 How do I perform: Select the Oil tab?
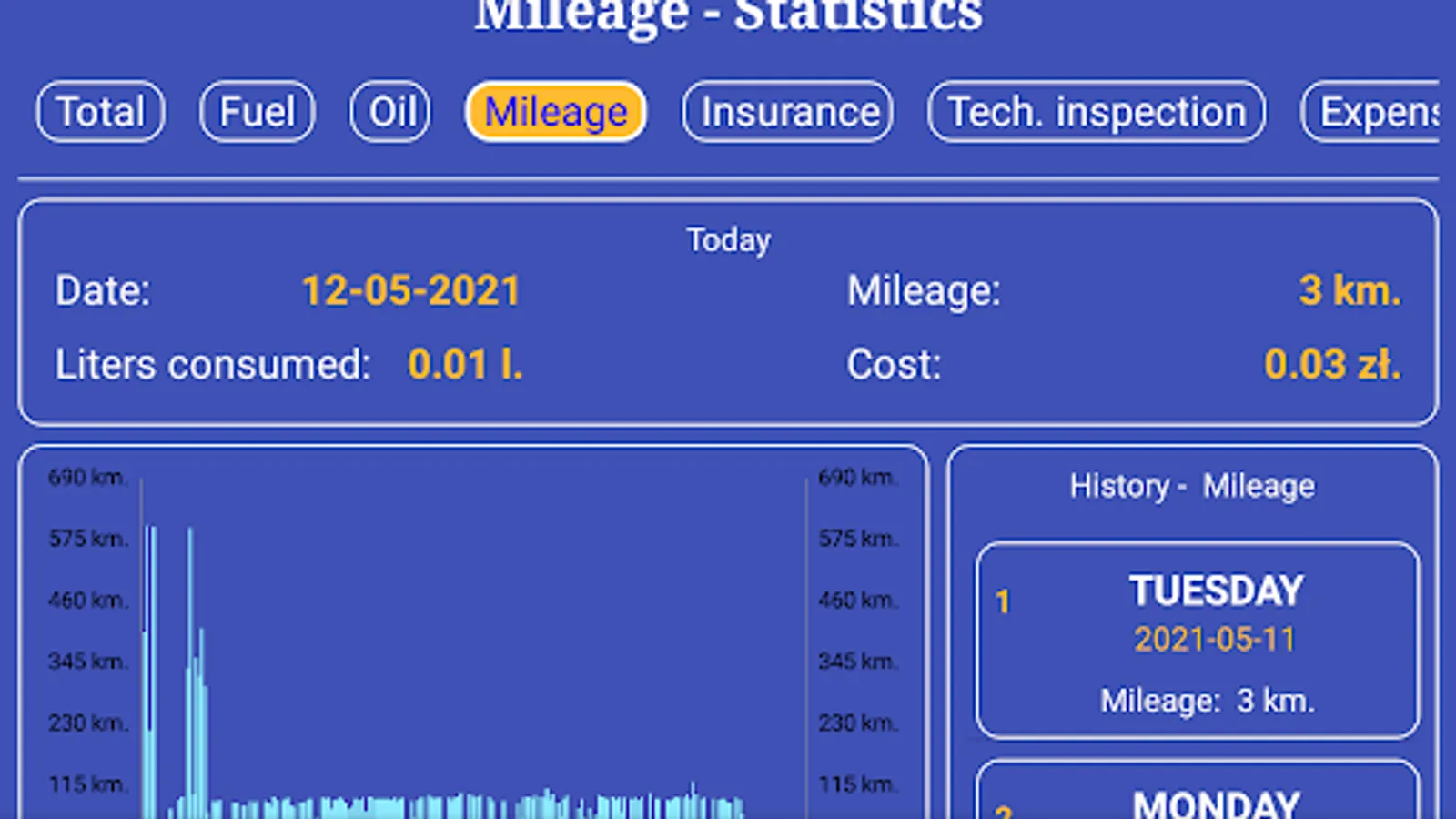pos(389,112)
